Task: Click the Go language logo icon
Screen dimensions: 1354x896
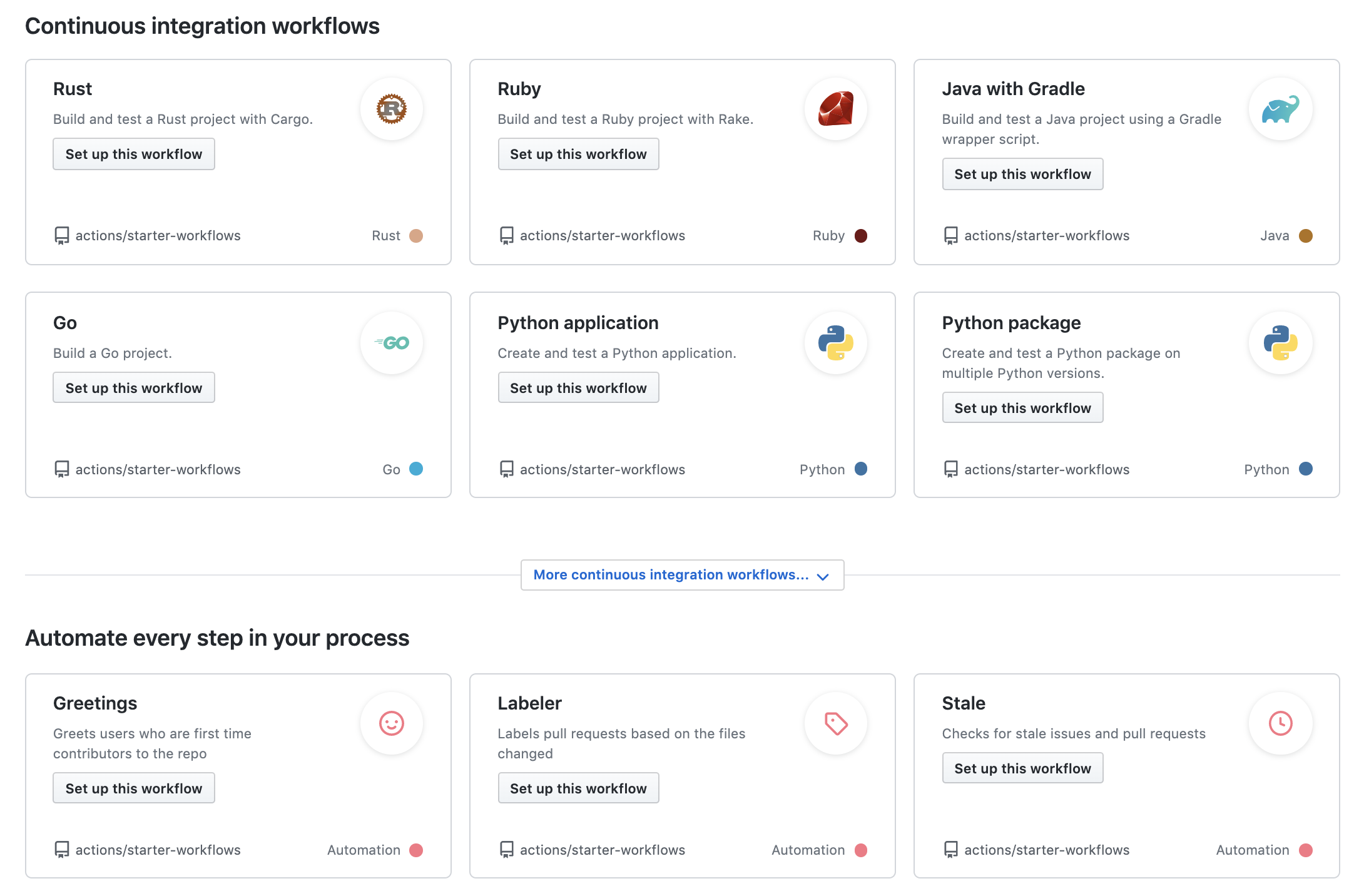Action: point(392,343)
